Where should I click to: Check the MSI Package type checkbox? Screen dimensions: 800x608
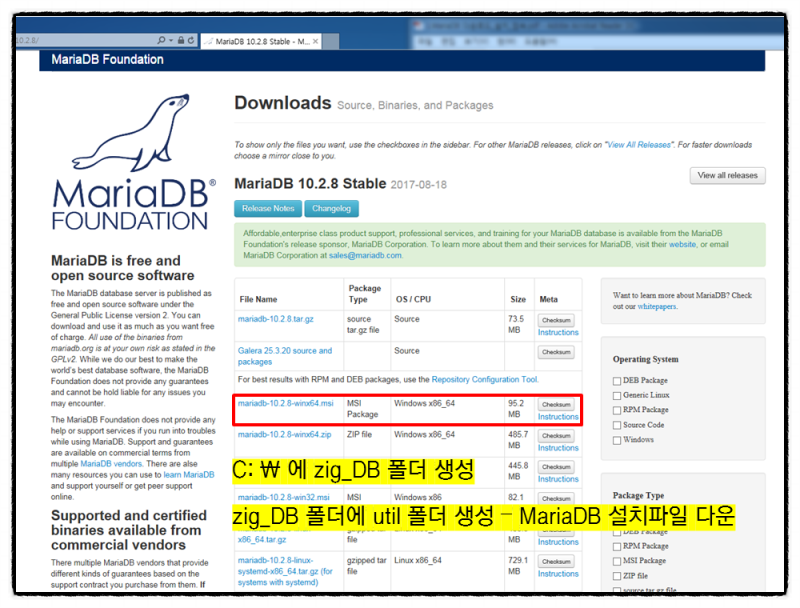617,562
